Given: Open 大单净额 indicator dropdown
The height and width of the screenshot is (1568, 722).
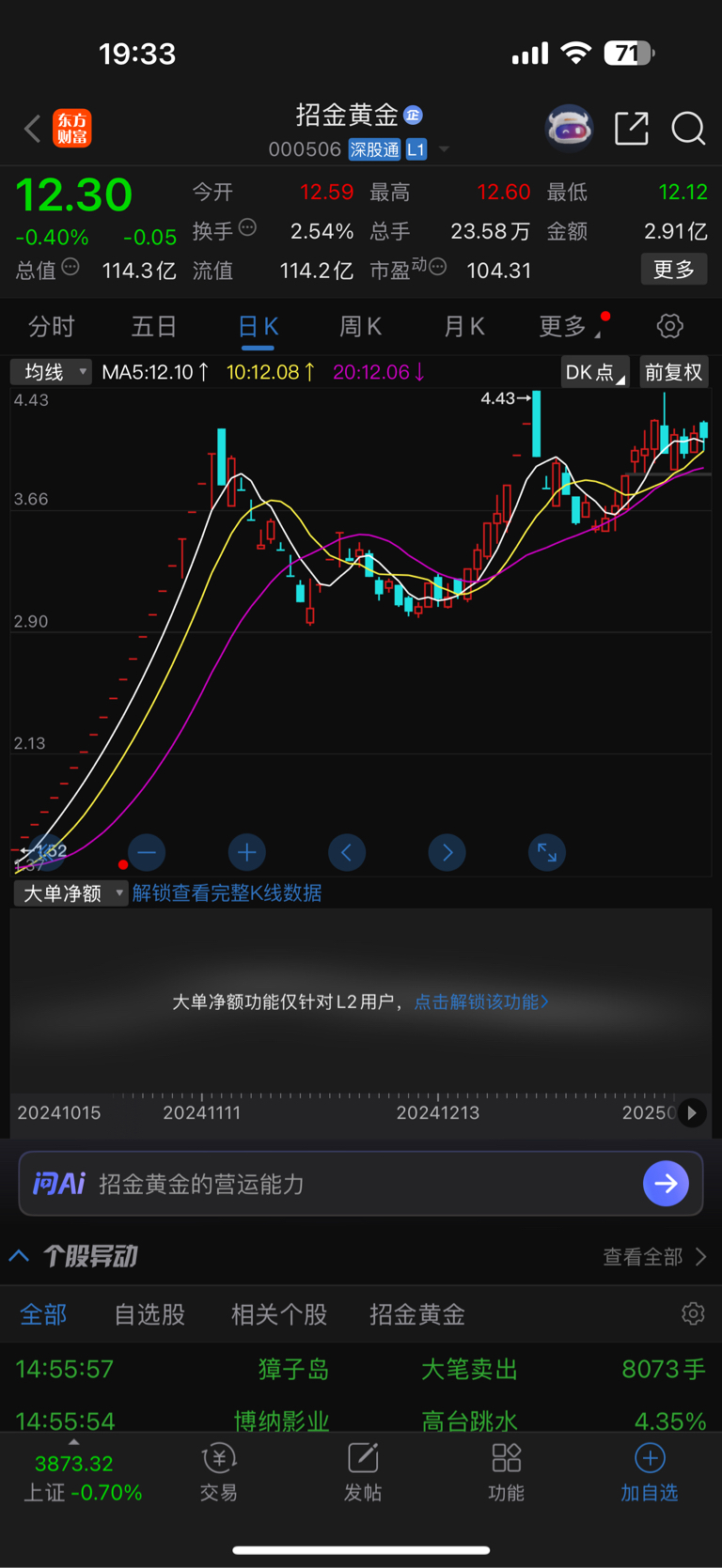Looking at the screenshot, I should pos(71,893).
